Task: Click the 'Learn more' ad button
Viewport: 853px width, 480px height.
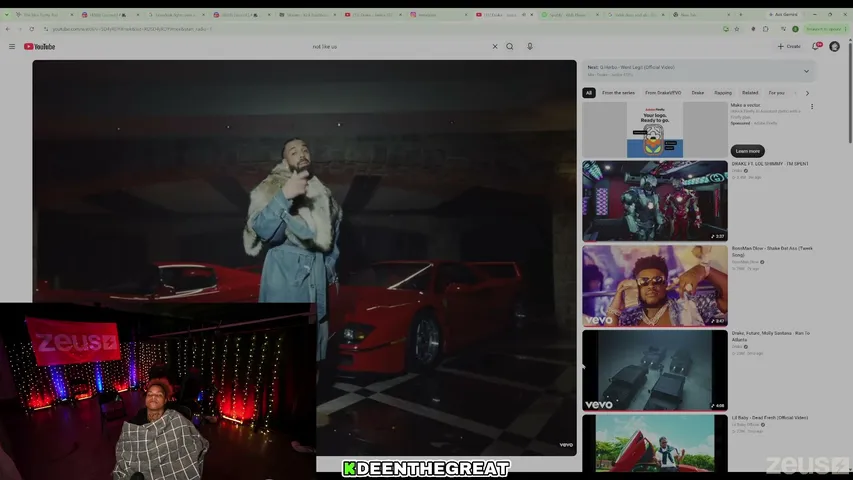Action: click(747, 151)
